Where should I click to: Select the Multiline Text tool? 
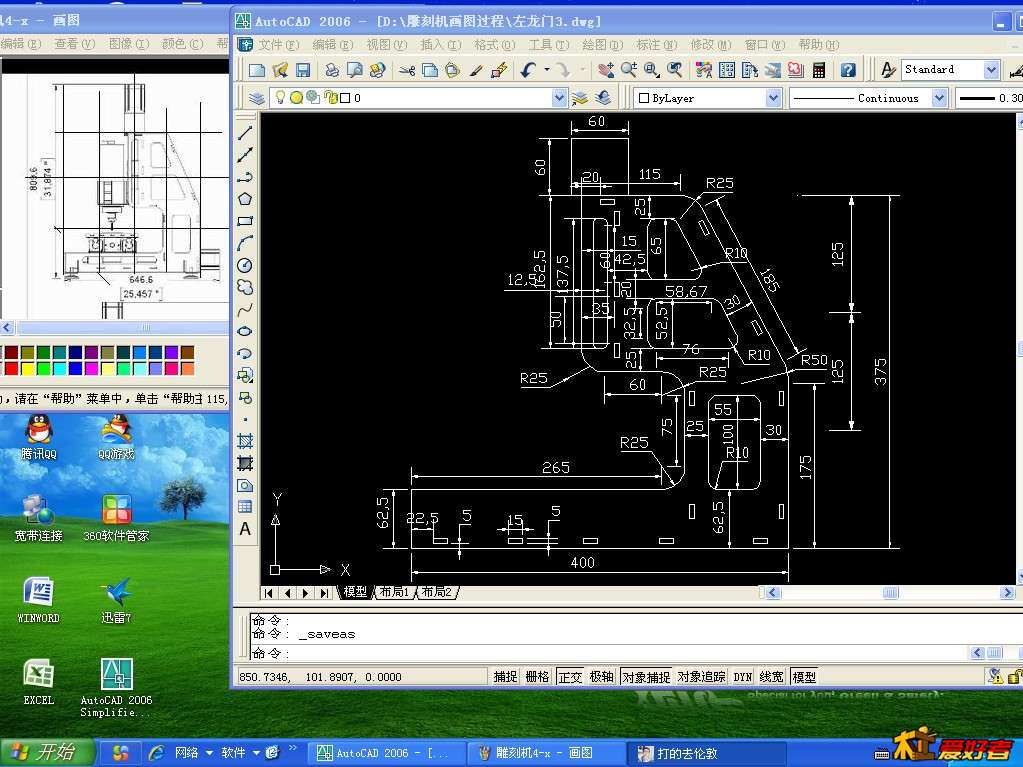tap(245, 529)
